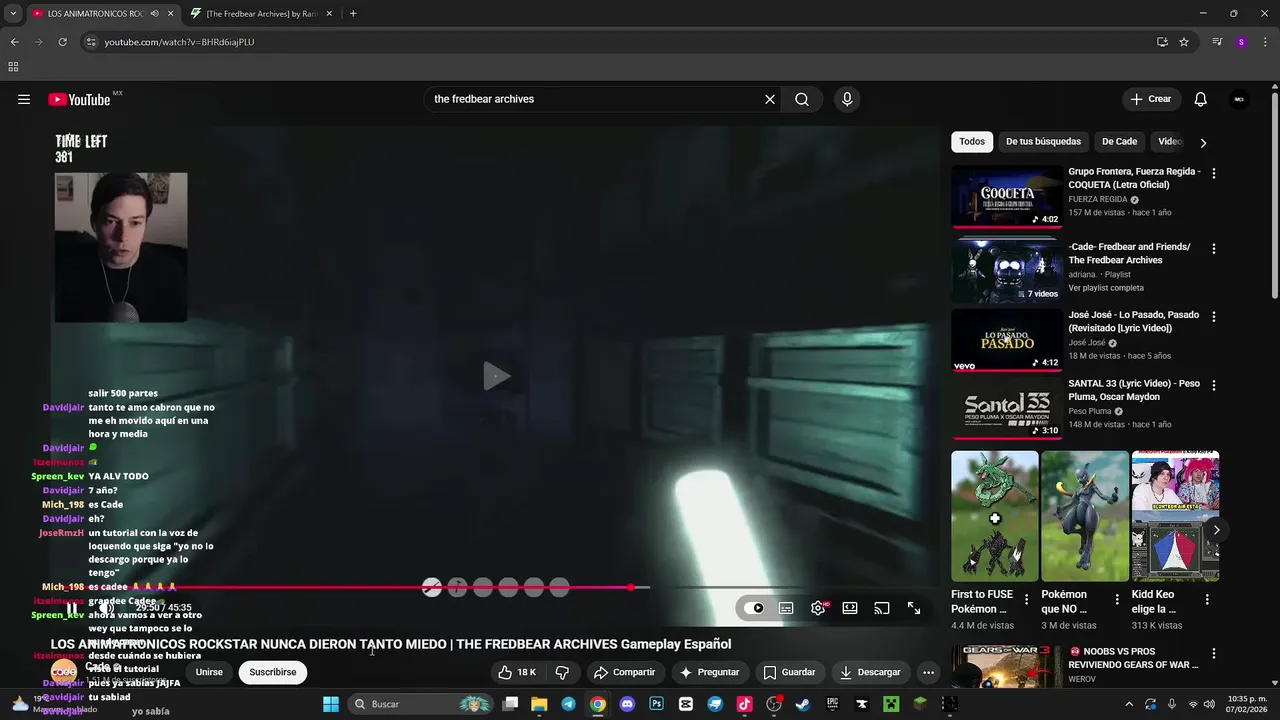This screenshot has height=720, width=1280.
Task: Open options for NOOBS VS PROS video
Action: point(1214,652)
